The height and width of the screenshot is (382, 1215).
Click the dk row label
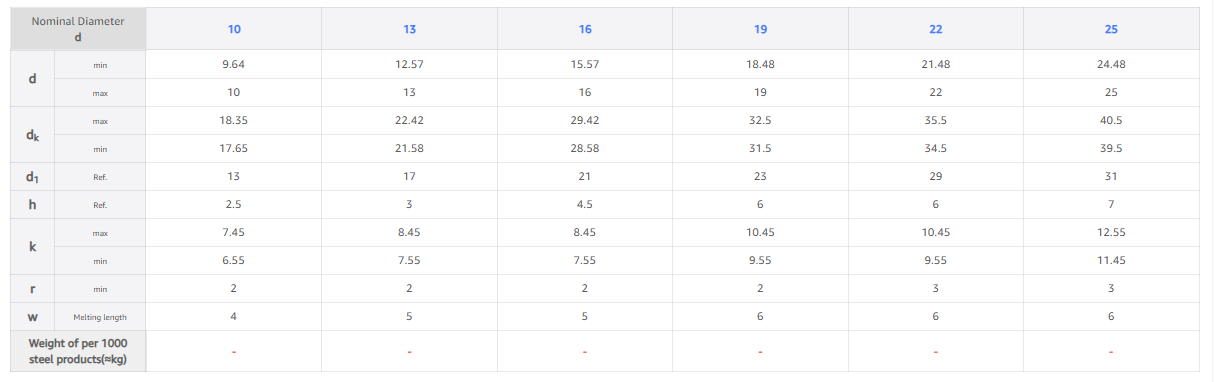[x=33, y=135]
